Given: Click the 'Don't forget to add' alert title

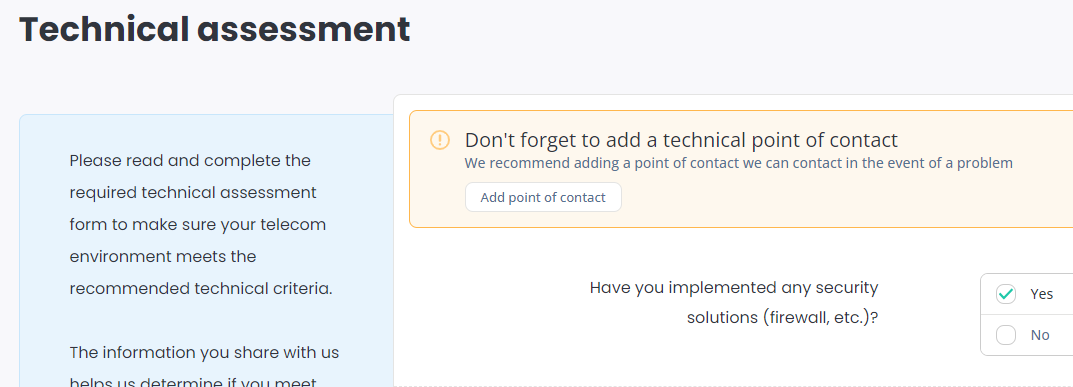Looking at the screenshot, I should click(x=681, y=140).
